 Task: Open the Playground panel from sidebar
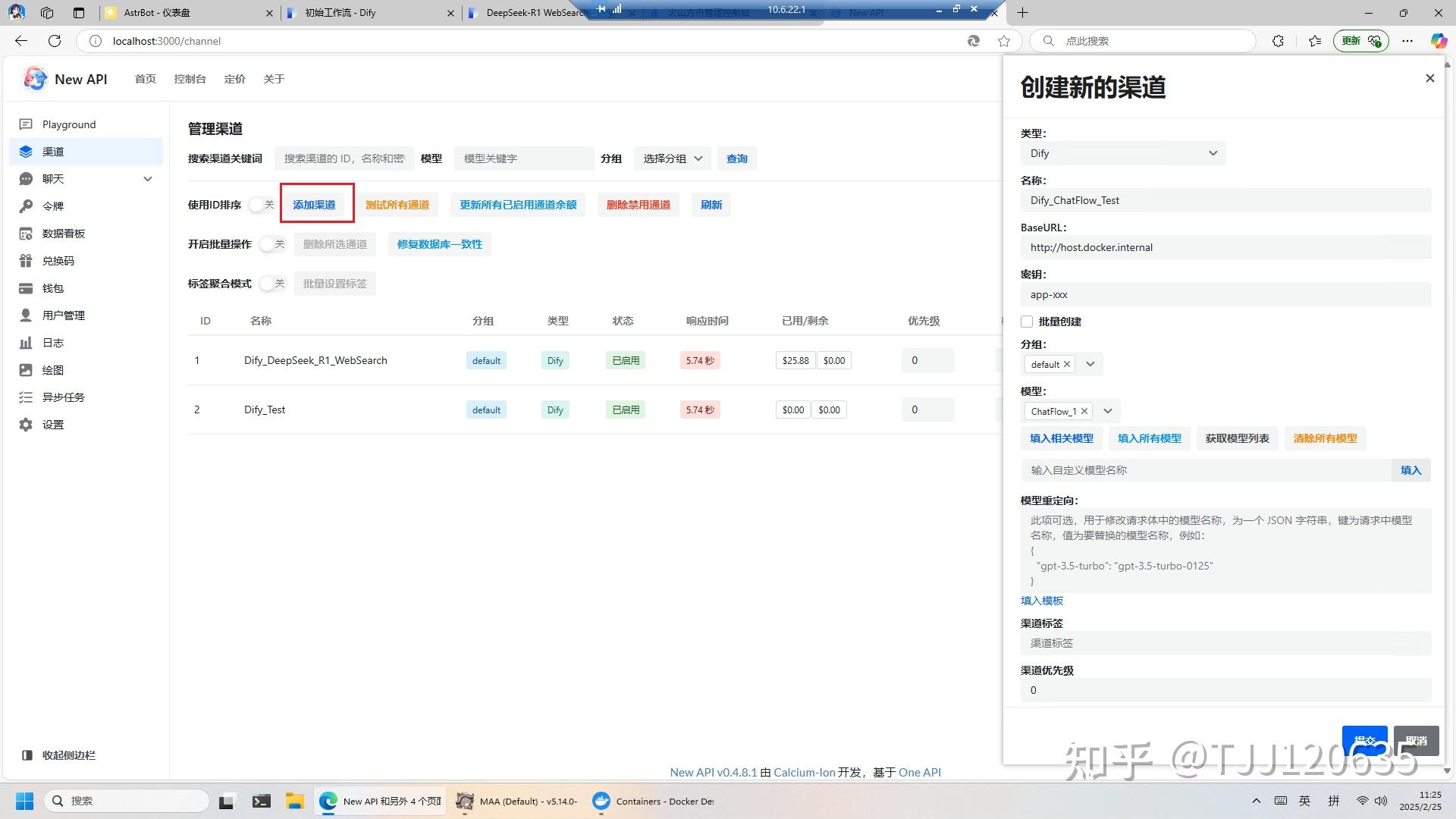(x=69, y=124)
